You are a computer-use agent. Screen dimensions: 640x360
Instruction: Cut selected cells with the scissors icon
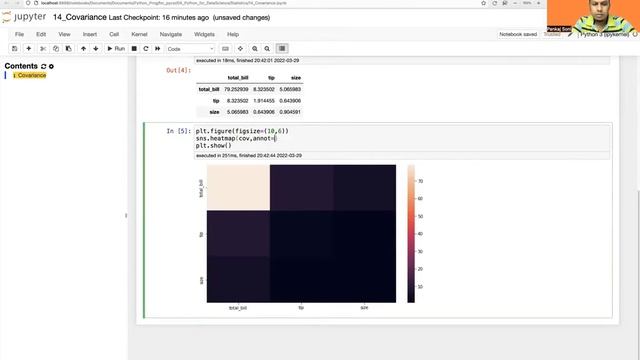(x=43, y=49)
